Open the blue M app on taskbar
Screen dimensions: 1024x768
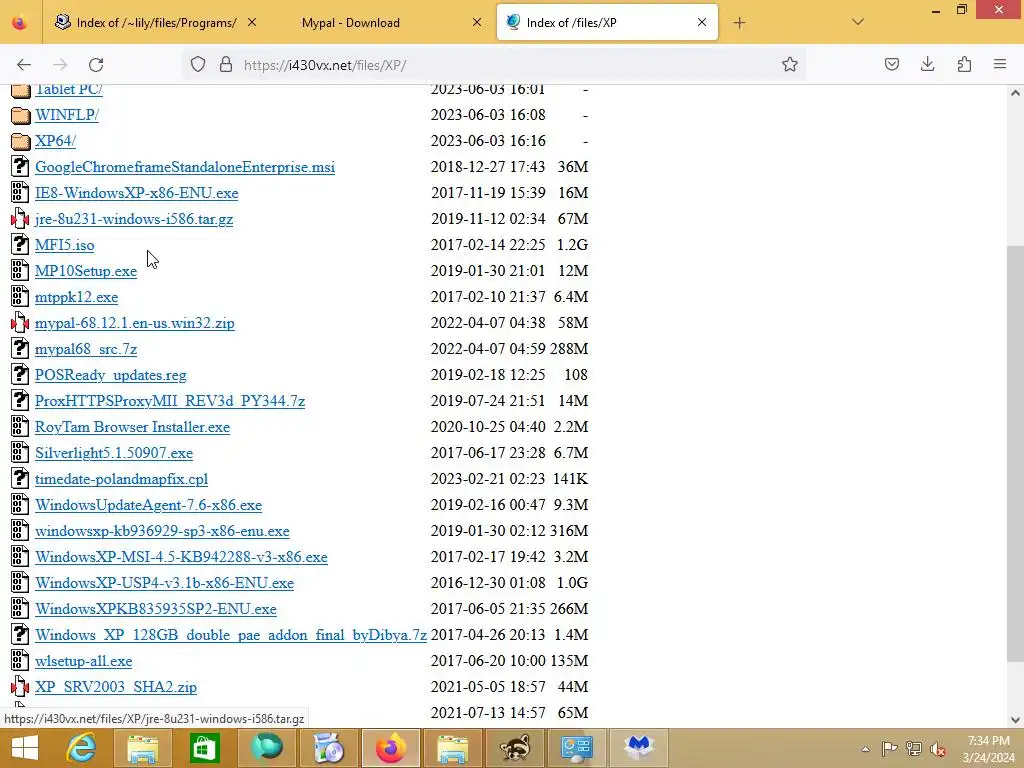pos(639,748)
